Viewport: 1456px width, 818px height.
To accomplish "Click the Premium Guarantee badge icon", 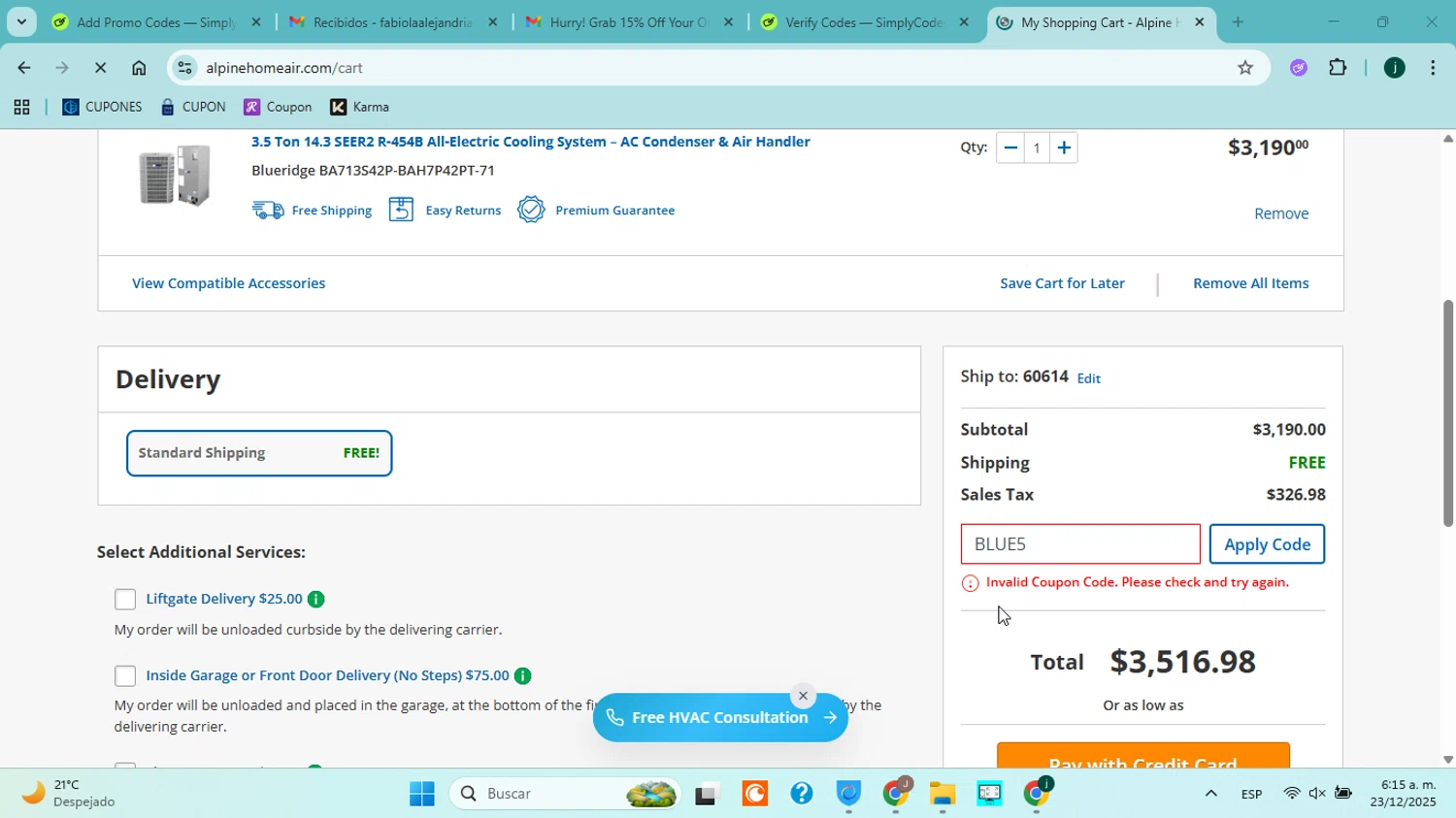I will 531,210.
